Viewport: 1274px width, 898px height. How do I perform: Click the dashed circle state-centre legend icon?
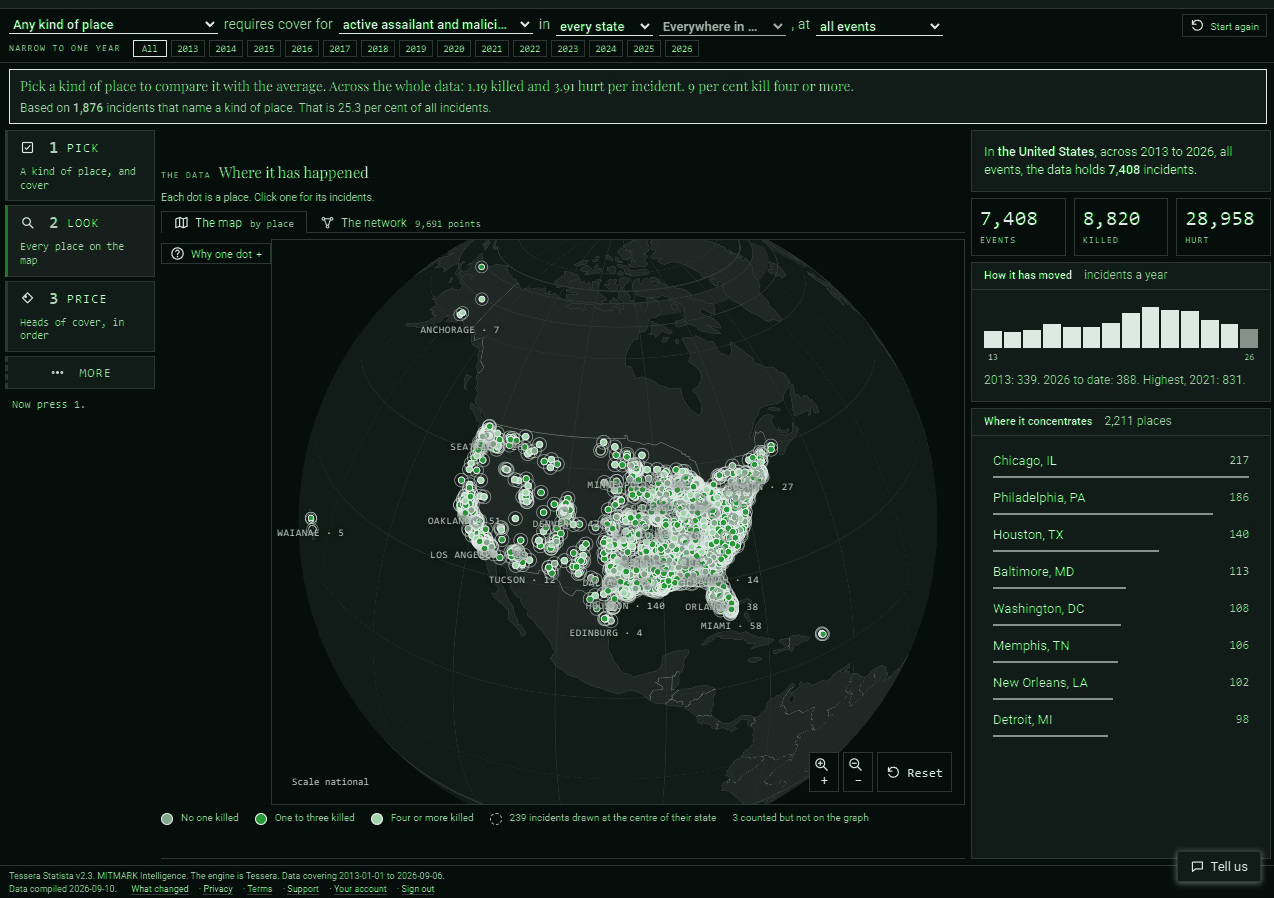click(496, 819)
